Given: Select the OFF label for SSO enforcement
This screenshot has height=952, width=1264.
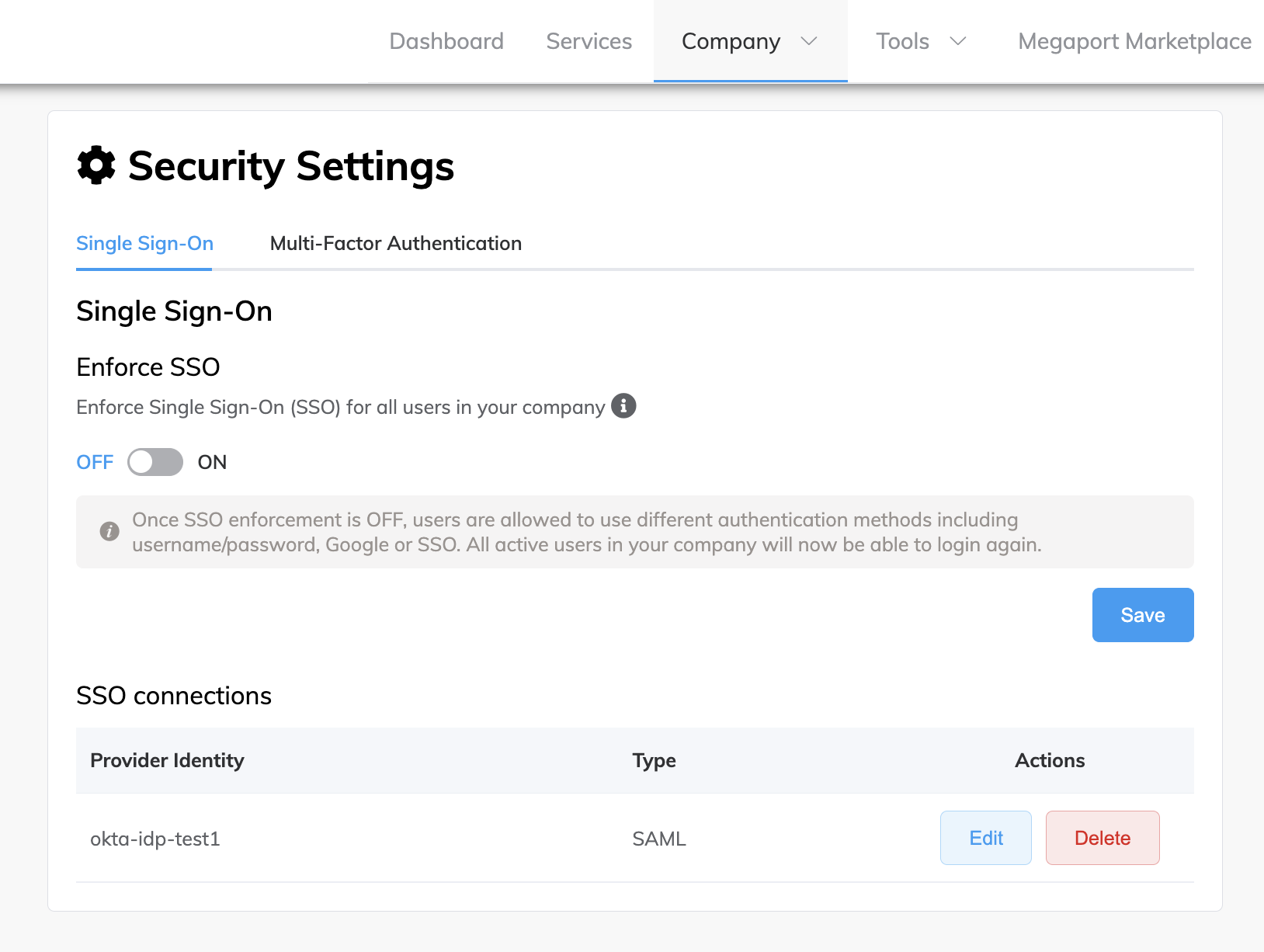Looking at the screenshot, I should (x=95, y=462).
